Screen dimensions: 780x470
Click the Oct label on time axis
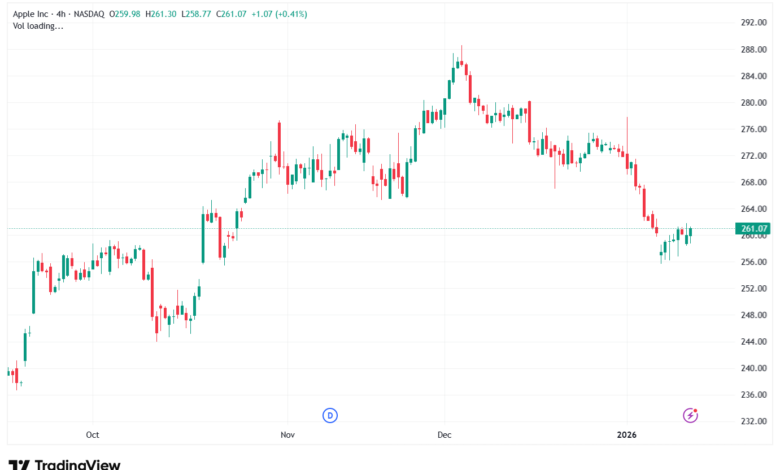pyautogui.click(x=93, y=435)
